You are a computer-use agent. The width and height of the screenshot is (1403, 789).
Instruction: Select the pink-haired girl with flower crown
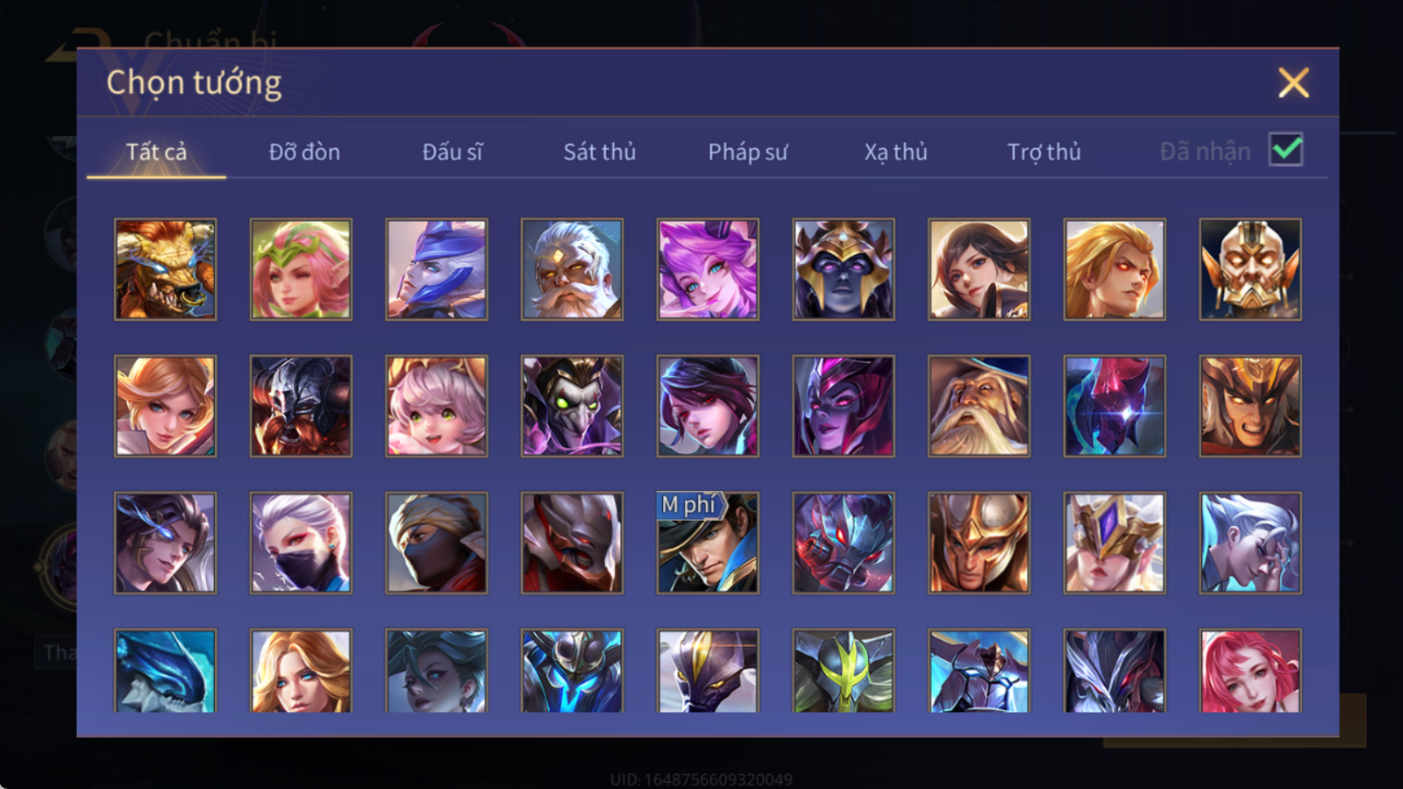click(301, 269)
